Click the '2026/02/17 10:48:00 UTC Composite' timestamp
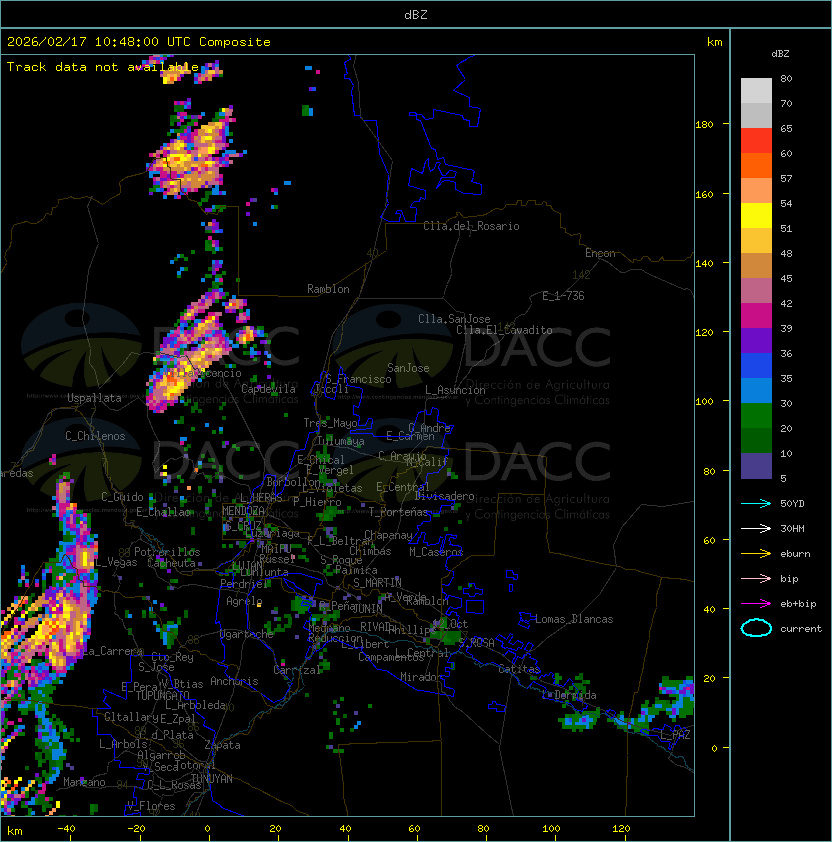The width and height of the screenshot is (832, 842). (139, 42)
